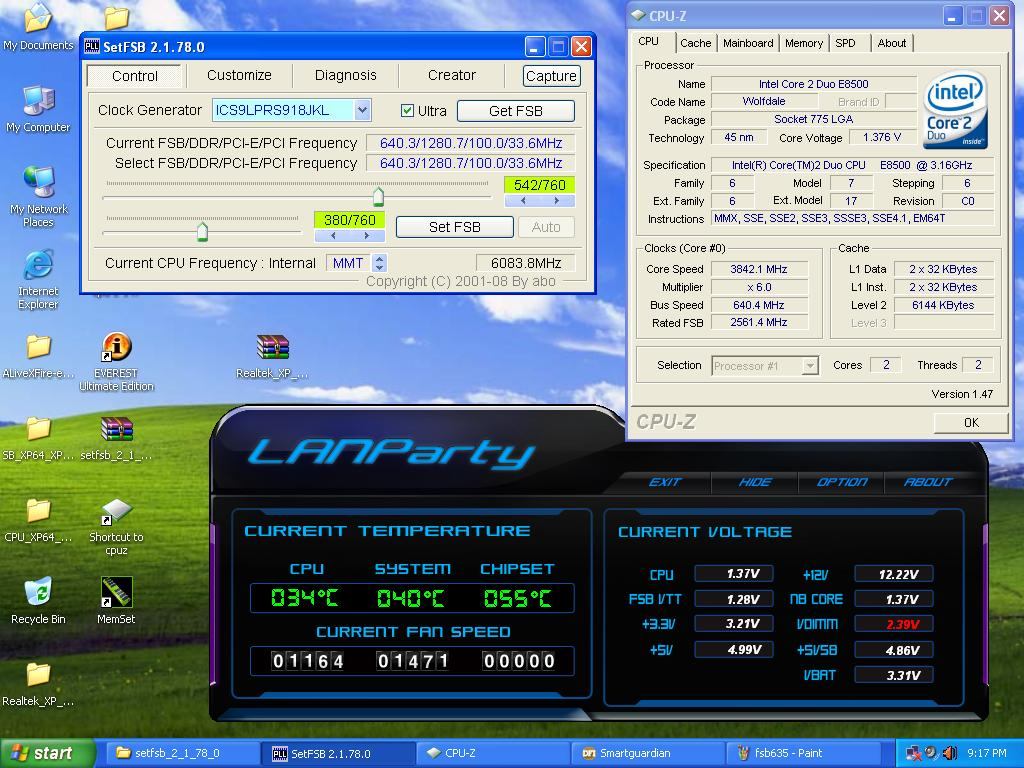Open My Network Places icon
The height and width of the screenshot is (768, 1024).
[38, 196]
